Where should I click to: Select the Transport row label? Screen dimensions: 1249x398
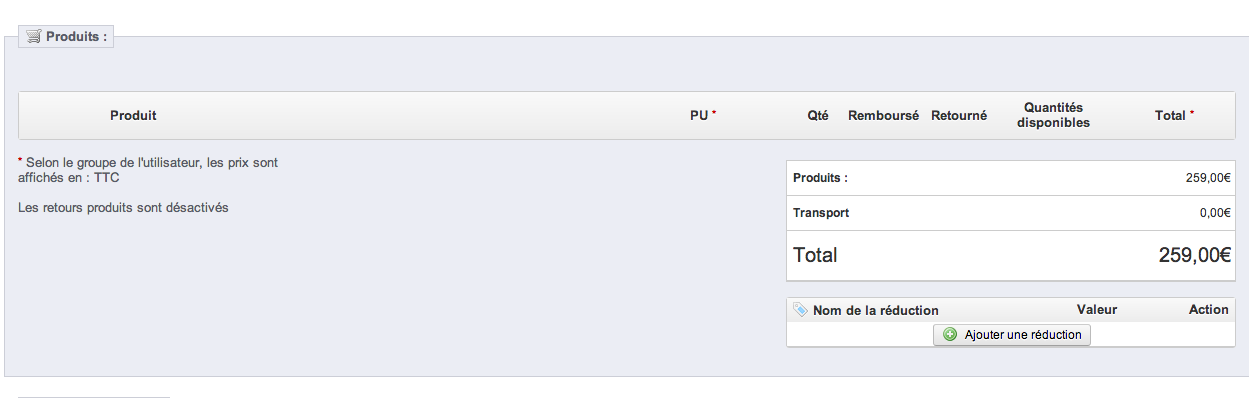pos(821,213)
